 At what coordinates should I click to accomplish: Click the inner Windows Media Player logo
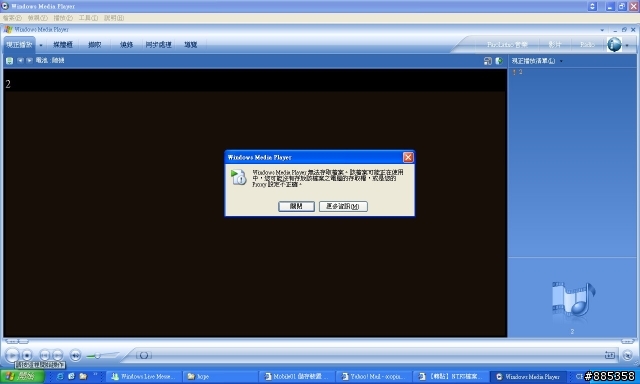click(8, 29)
